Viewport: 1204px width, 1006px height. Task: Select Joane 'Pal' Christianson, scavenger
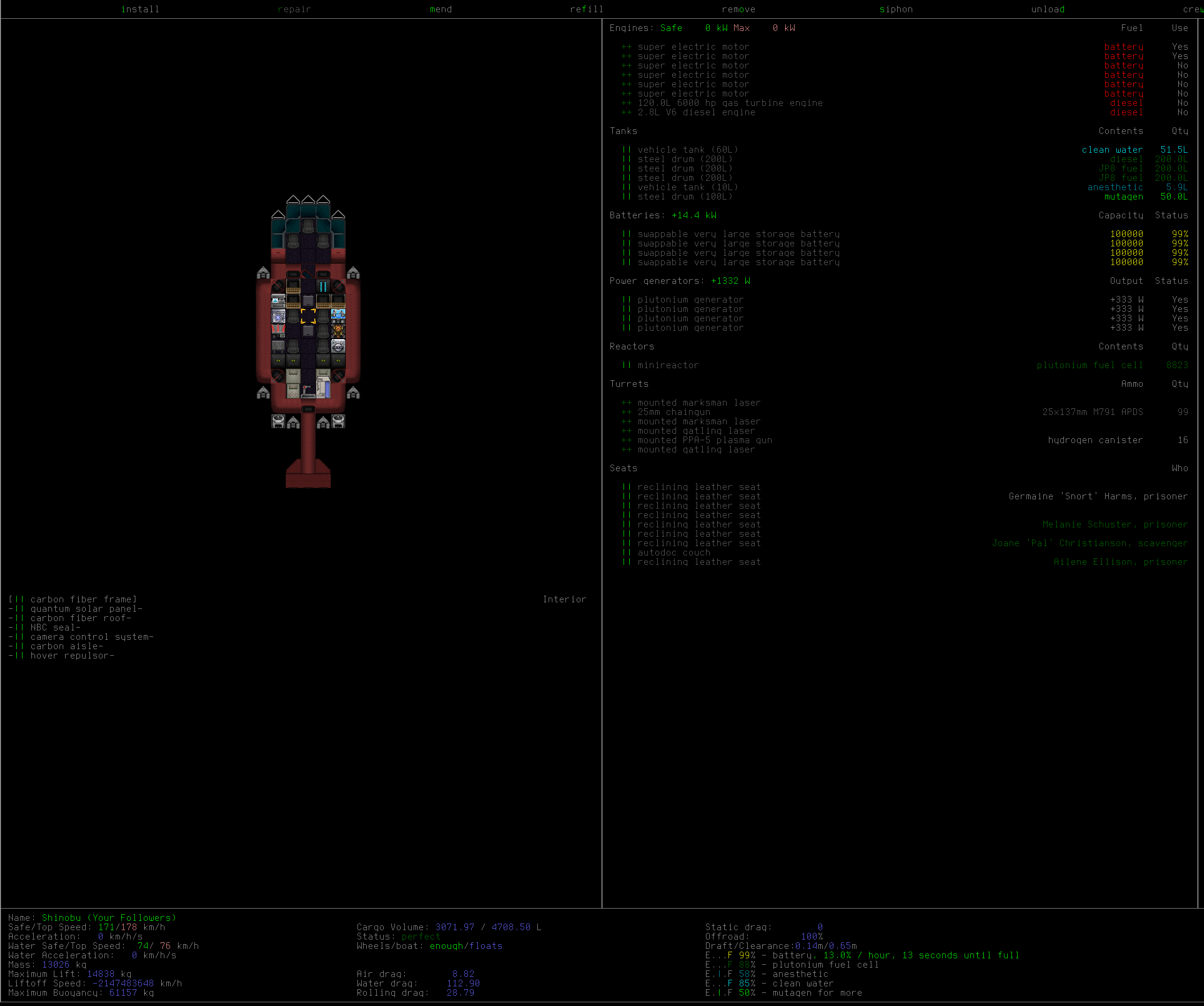tap(1090, 543)
